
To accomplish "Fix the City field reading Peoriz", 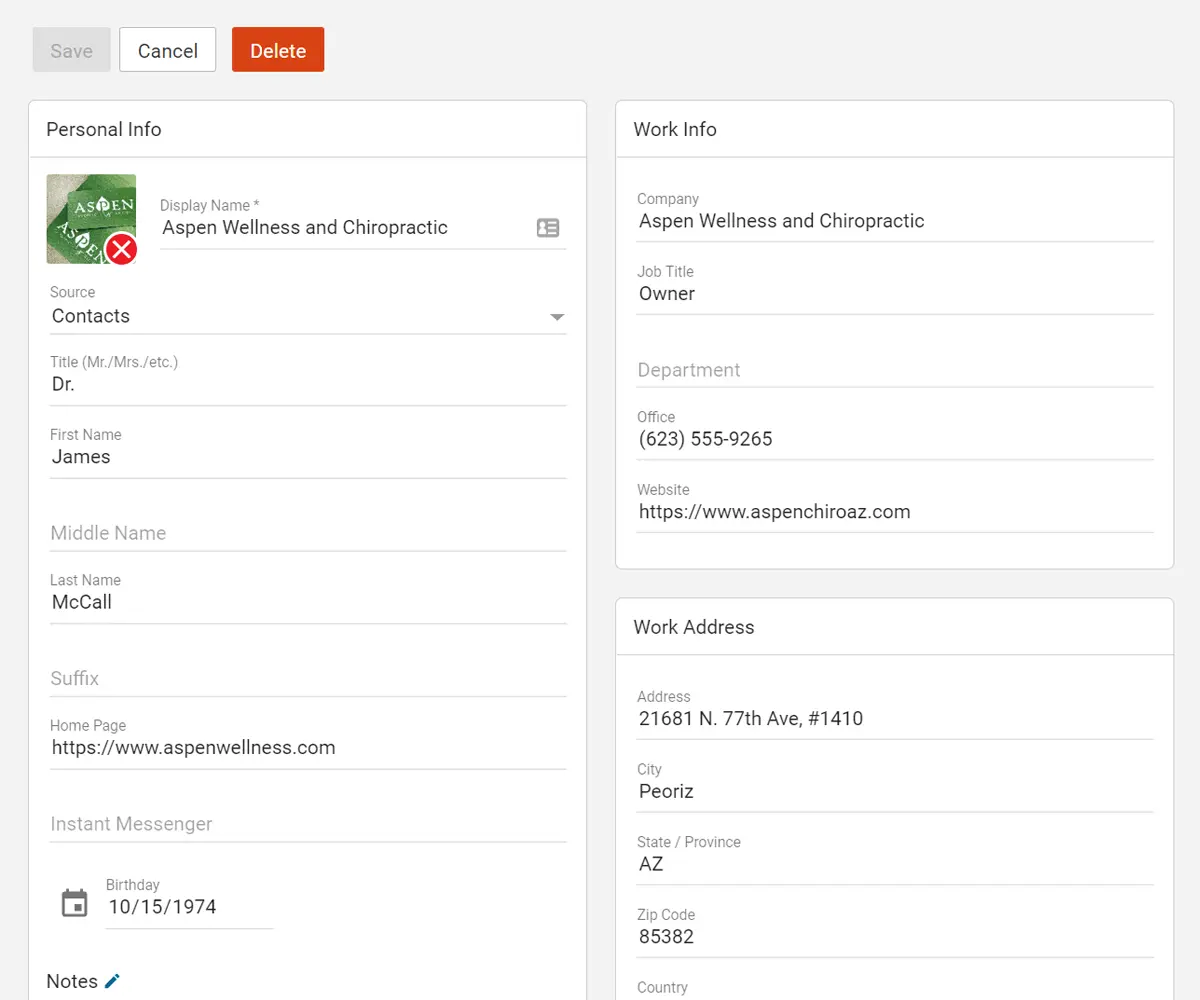I will click(x=895, y=791).
